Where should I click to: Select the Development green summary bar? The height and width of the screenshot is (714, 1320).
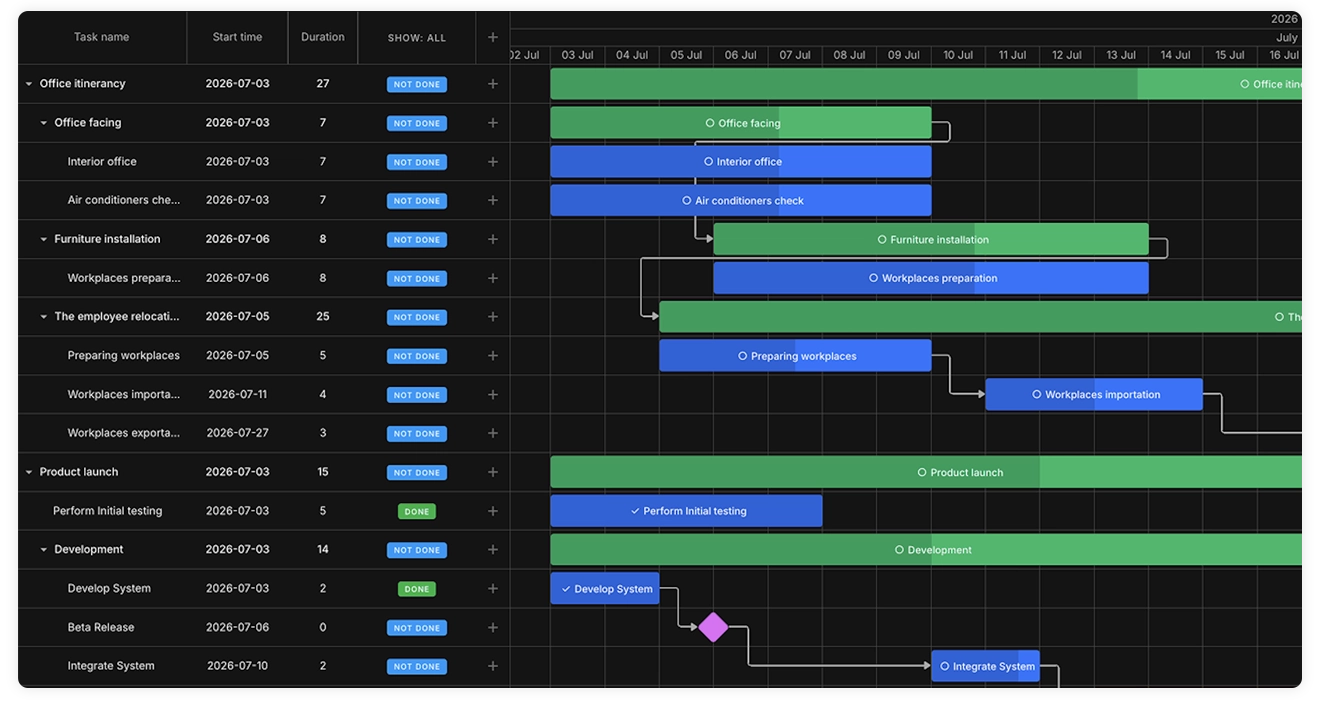point(926,549)
